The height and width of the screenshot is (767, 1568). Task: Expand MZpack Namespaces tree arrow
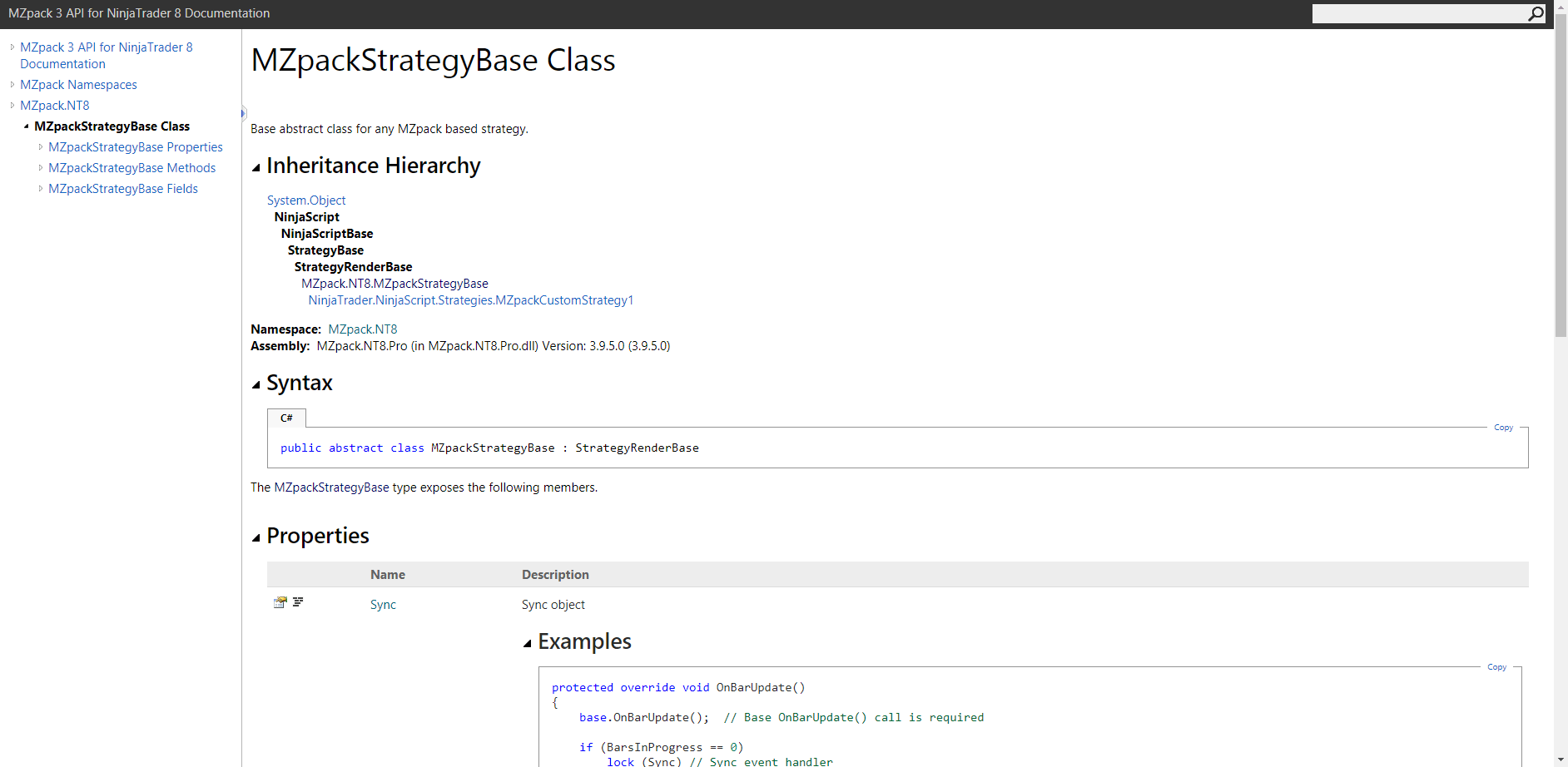coord(12,85)
